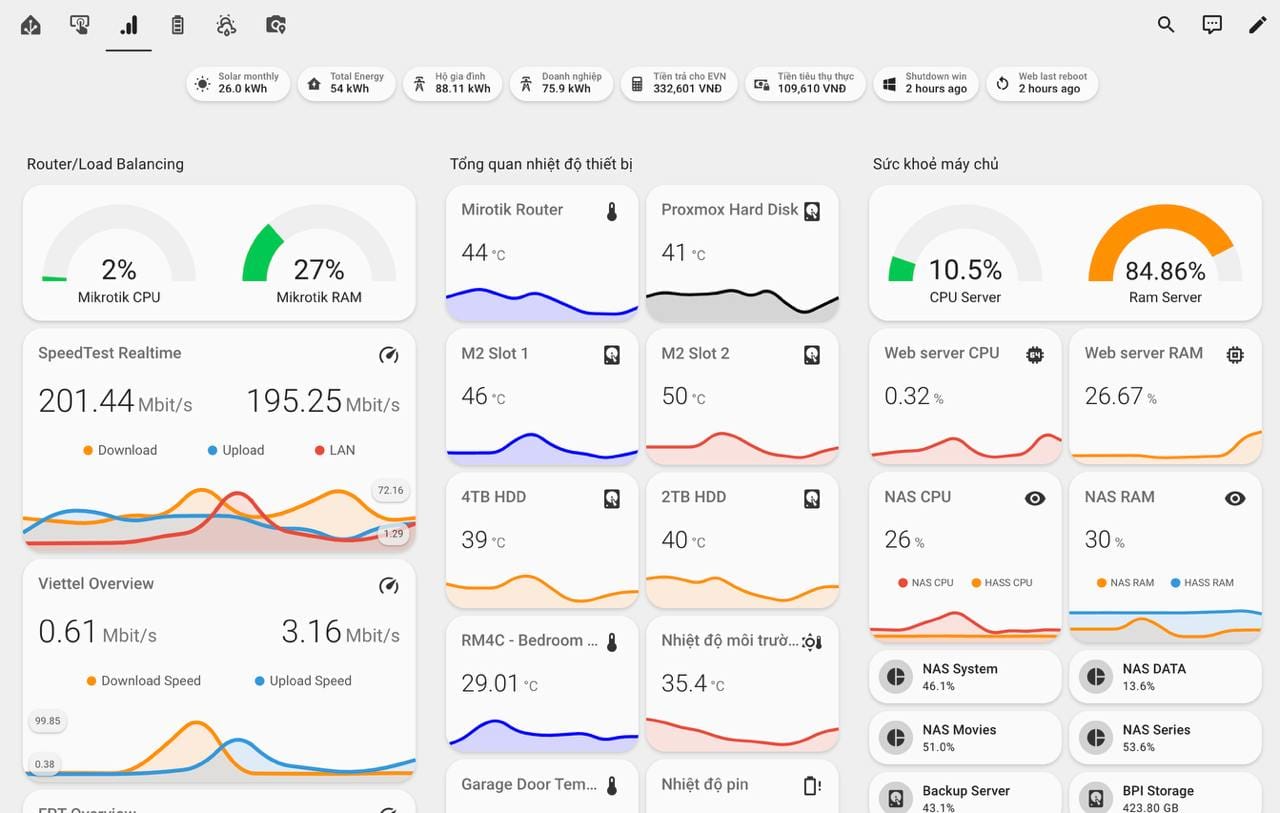Click the 35.4 °C environment temperature value
Image resolution: width=1280 pixels, height=813 pixels.
[693, 684]
